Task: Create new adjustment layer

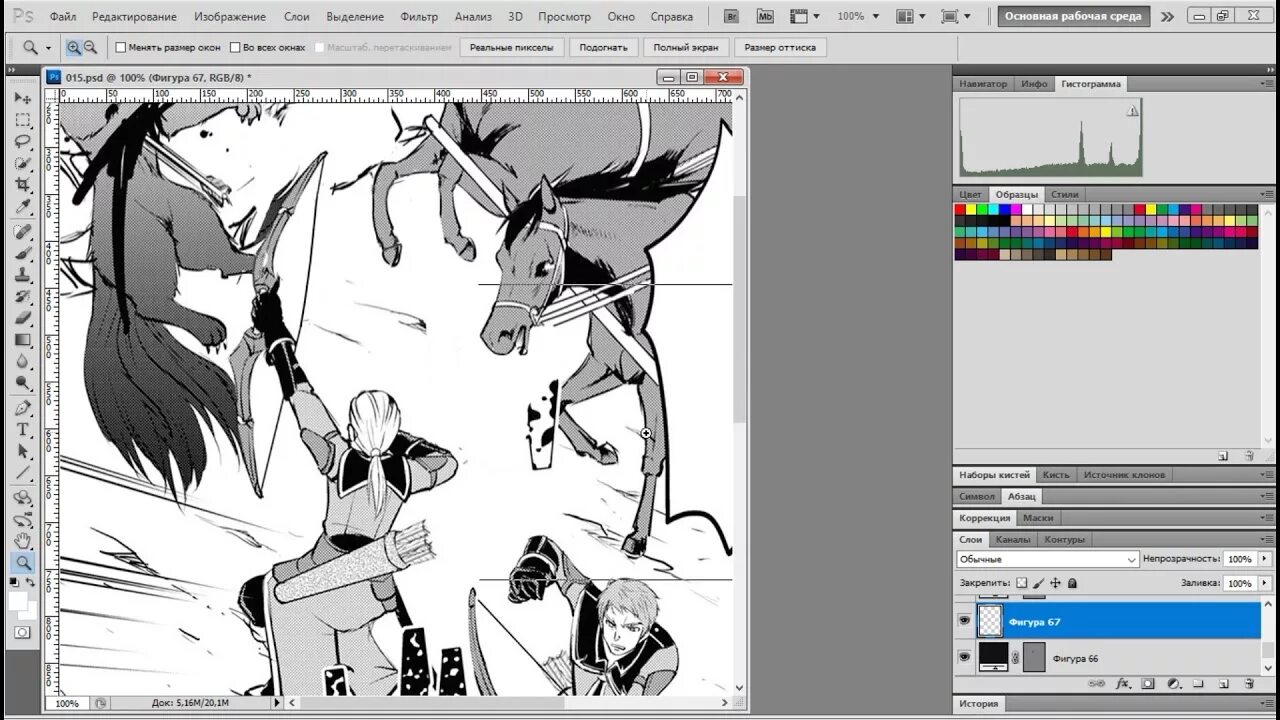Action: click(x=1172, y=684)
